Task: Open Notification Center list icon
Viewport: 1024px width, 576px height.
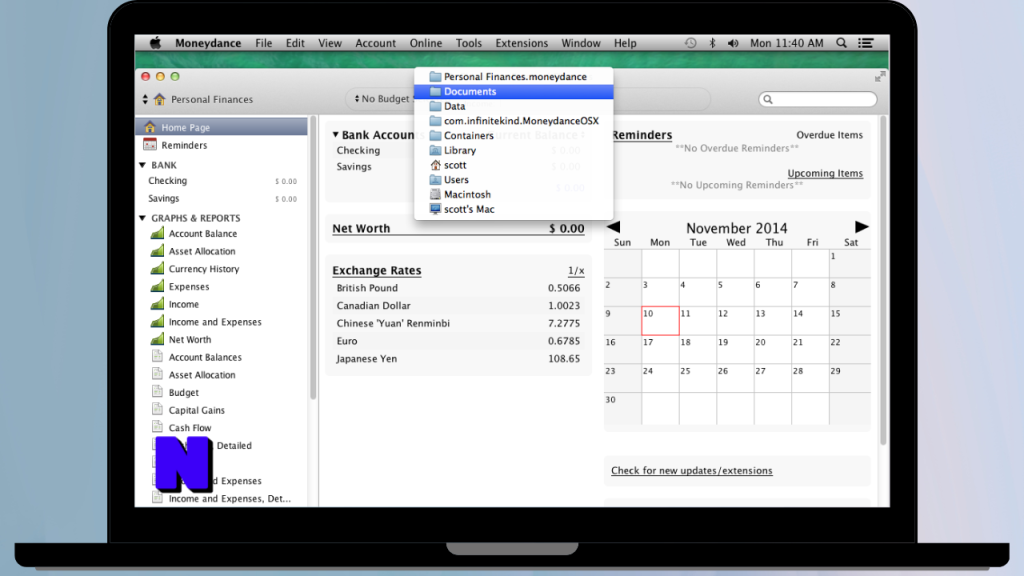Action: tap(866, 43)
